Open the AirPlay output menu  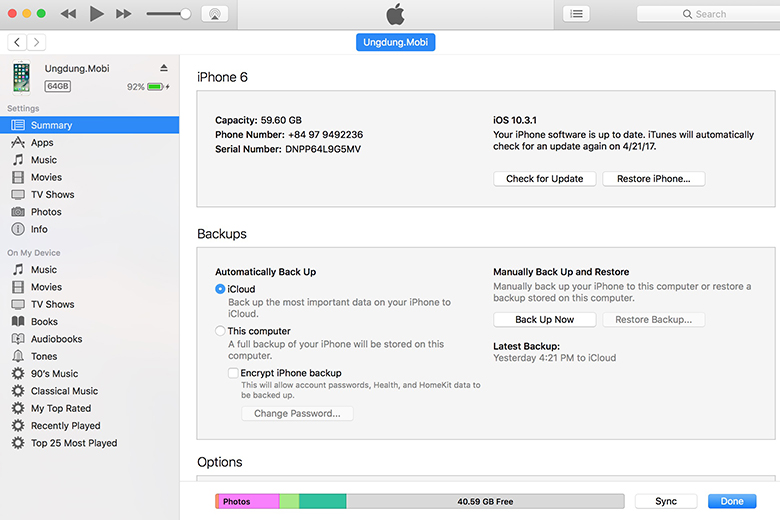(x=215, y=14)
